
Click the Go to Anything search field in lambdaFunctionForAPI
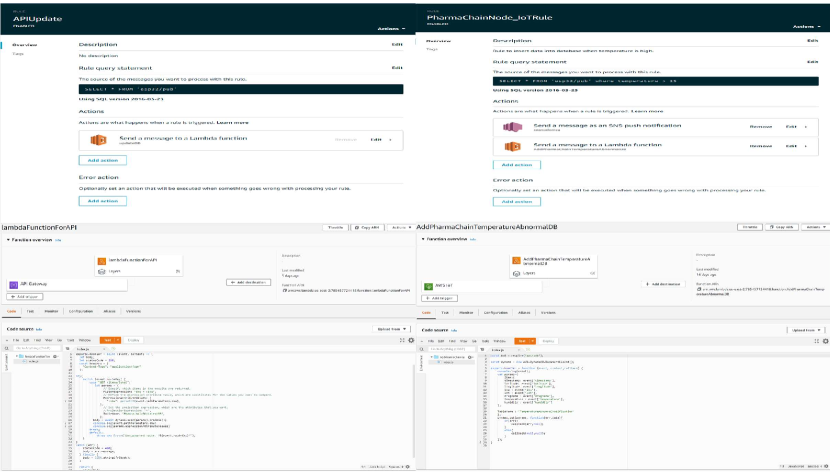pos(36,349)
